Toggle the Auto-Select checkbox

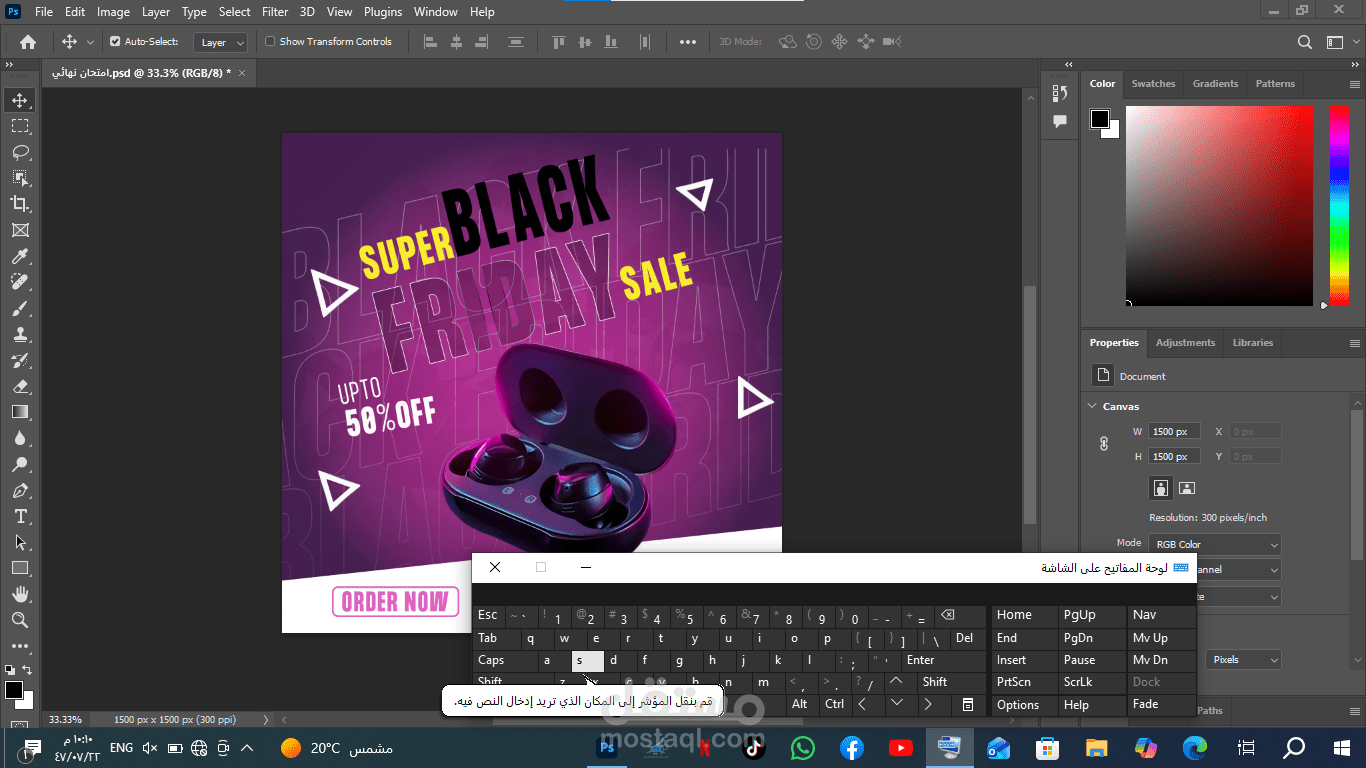(x=115, y=42)
